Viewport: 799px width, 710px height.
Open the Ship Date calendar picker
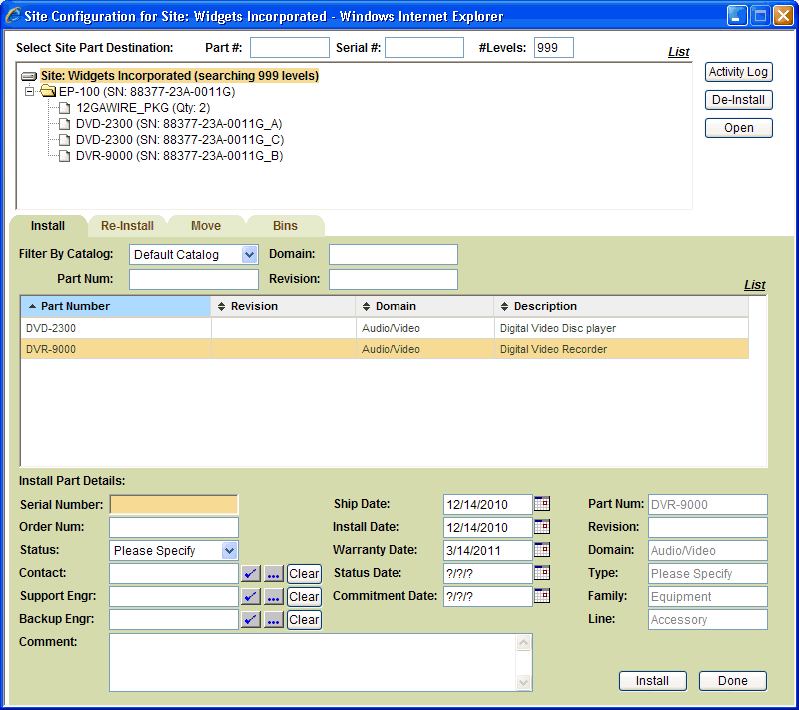542,504
